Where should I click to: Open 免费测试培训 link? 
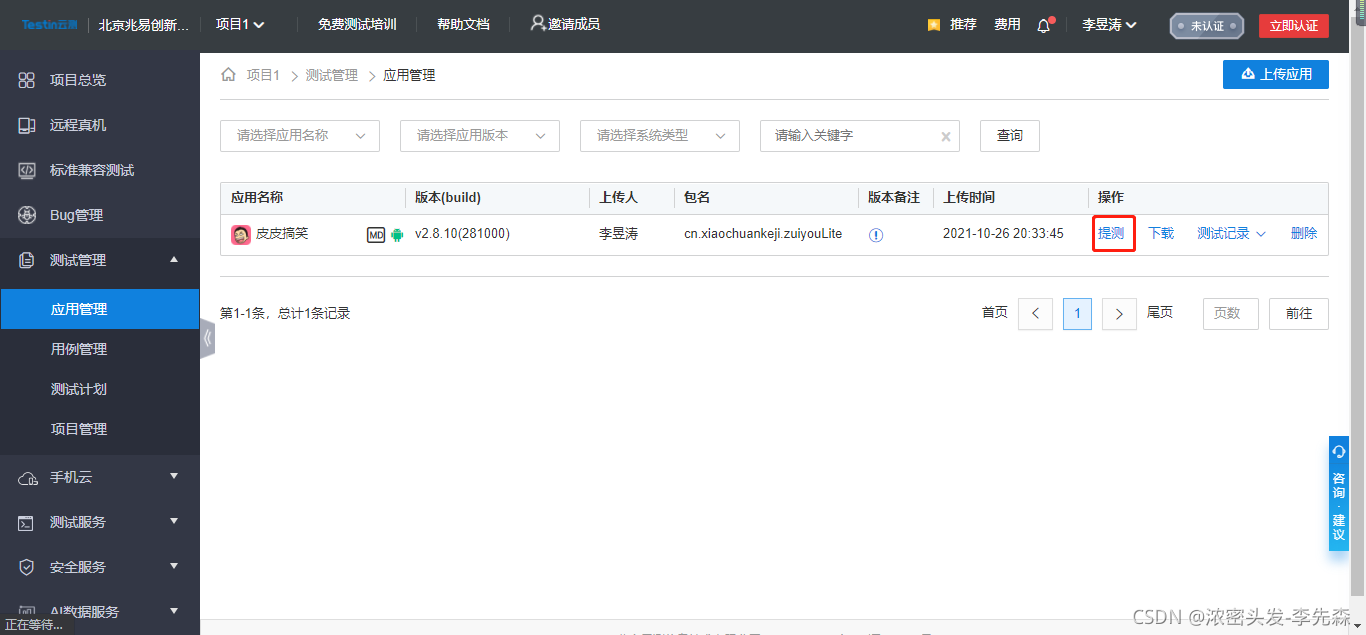tap(357, 25)
